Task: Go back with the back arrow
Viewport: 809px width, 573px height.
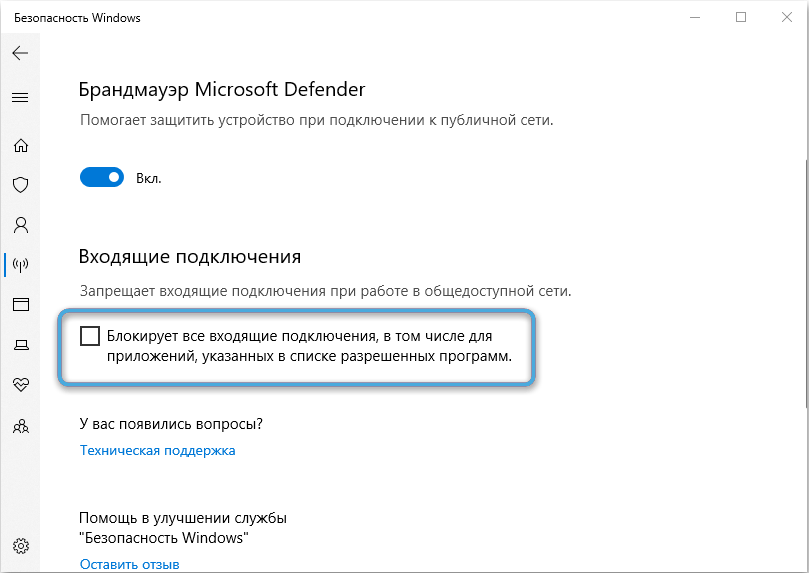Action: [20, 53]
